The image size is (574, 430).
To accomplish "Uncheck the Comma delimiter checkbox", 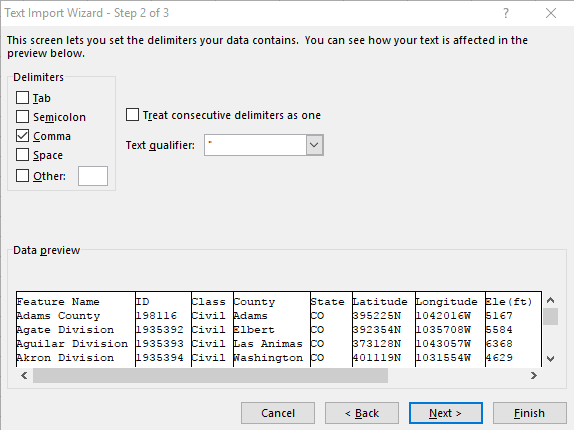I will (x=22, y=136).
